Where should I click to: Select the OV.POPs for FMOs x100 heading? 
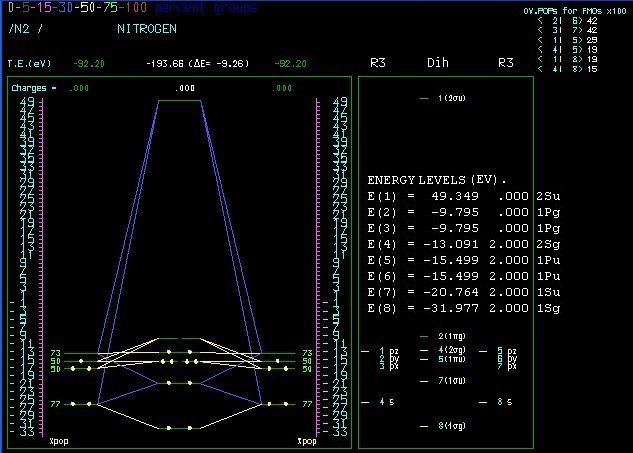click(575, 11)
